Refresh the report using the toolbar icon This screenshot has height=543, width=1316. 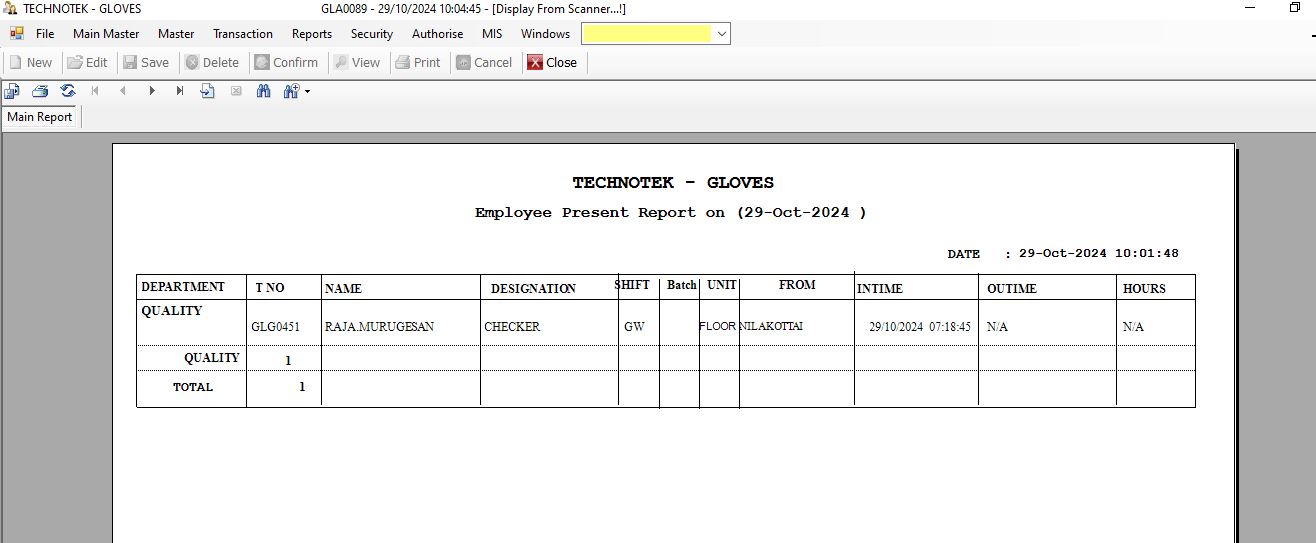click(x=68, y=91)
